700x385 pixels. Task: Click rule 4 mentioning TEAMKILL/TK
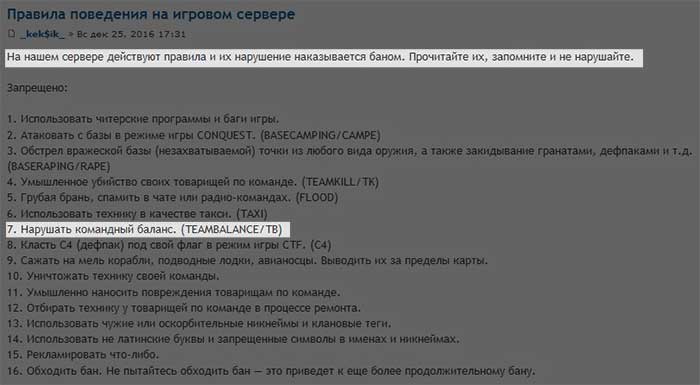193,182
